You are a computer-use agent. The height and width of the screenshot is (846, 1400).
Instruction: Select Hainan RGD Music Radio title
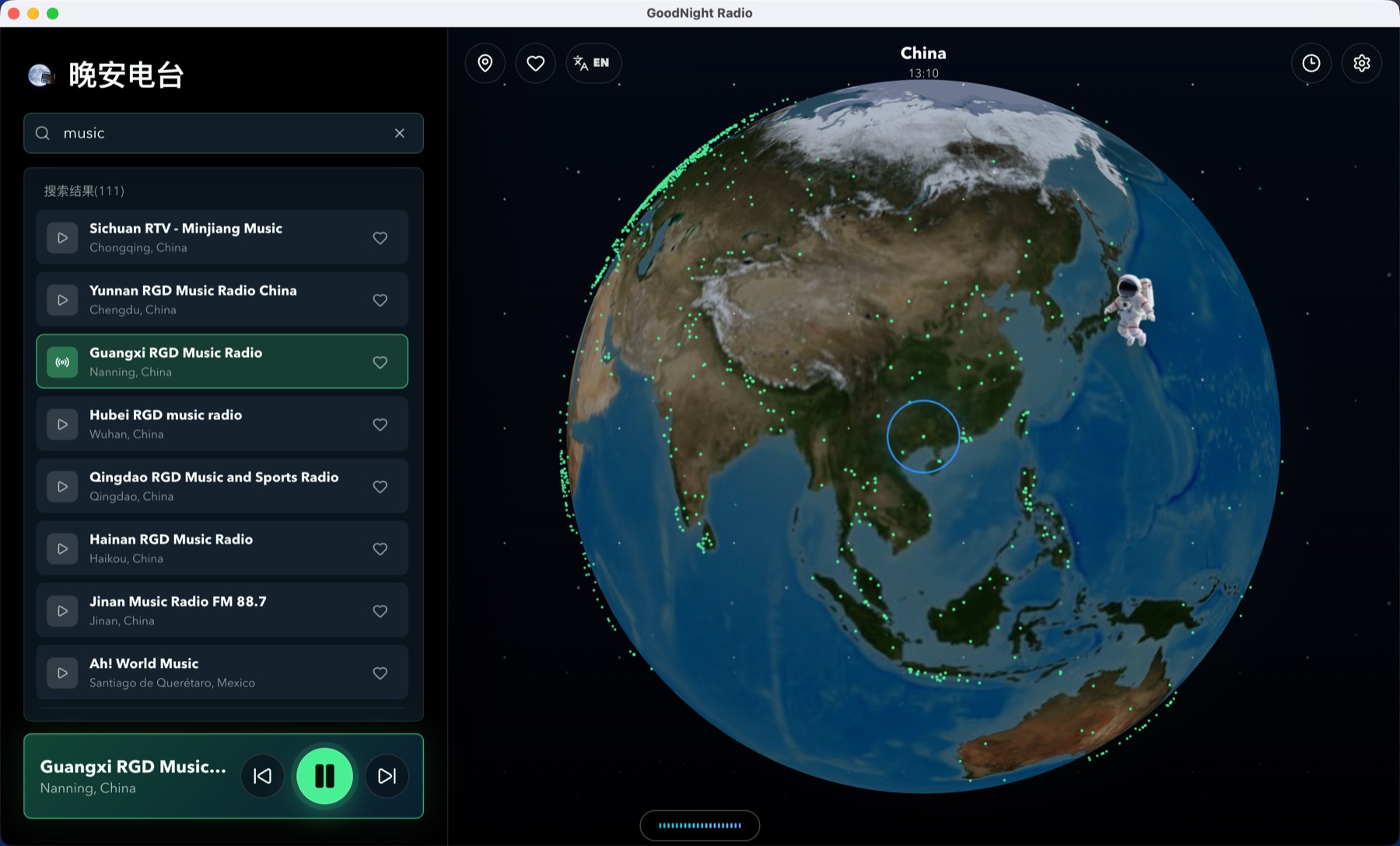(x=171, y=540)
